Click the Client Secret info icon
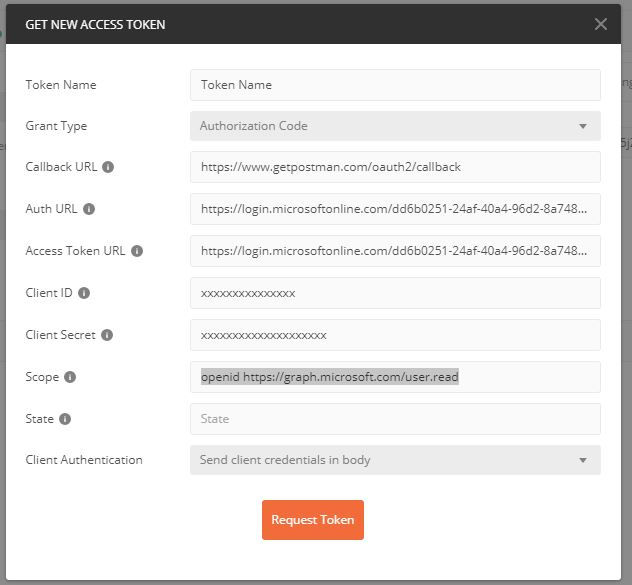Viewport: 632px width, 585px height. [x=107, y=335]
